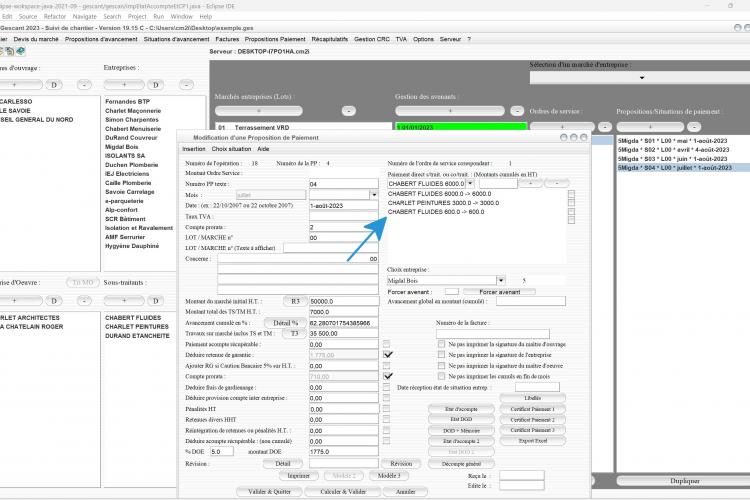Click the Export Excel button

pyautogui.click(x=532, y=441)
